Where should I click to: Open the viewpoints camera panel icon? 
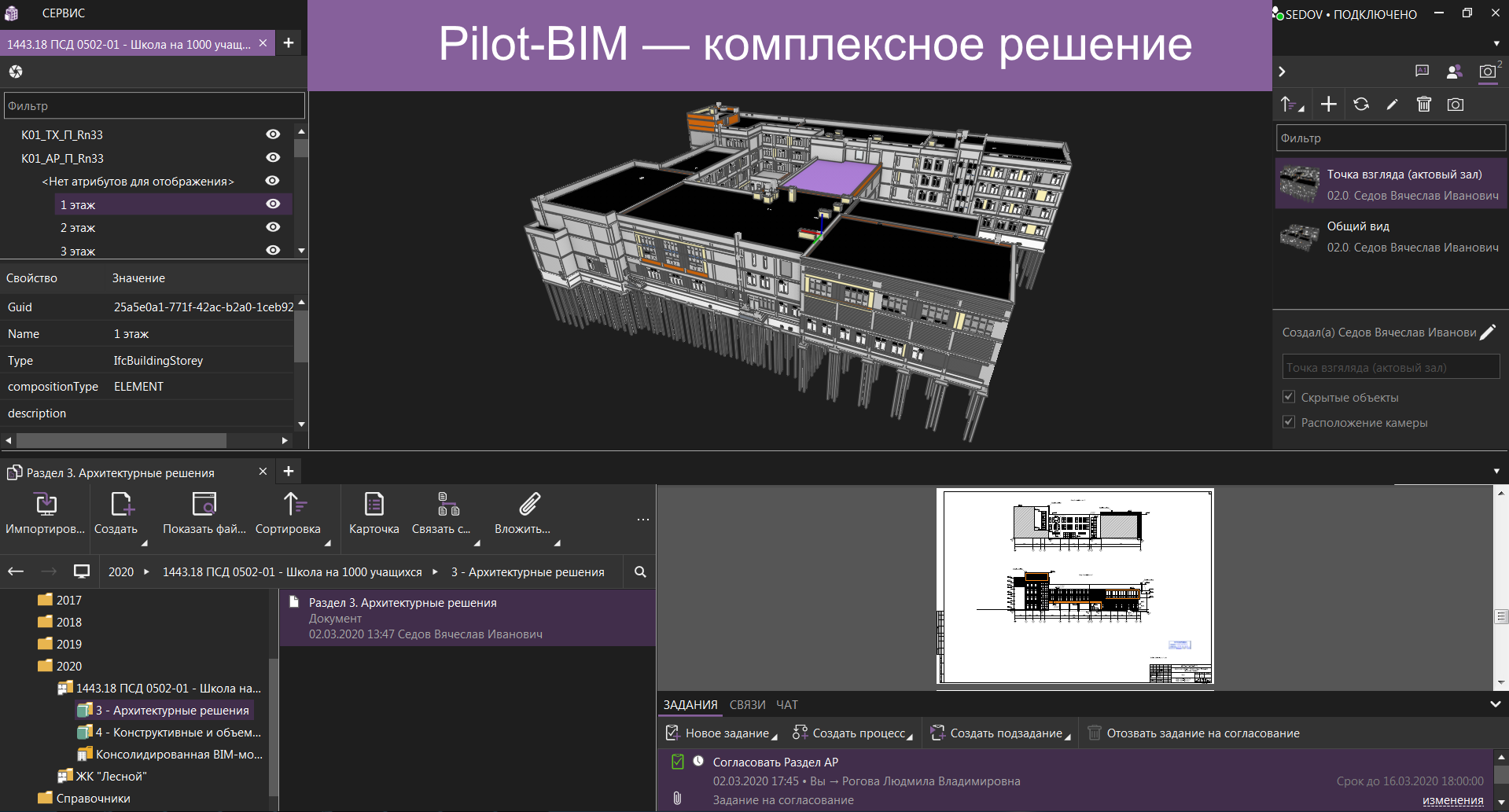[1488, 72]
